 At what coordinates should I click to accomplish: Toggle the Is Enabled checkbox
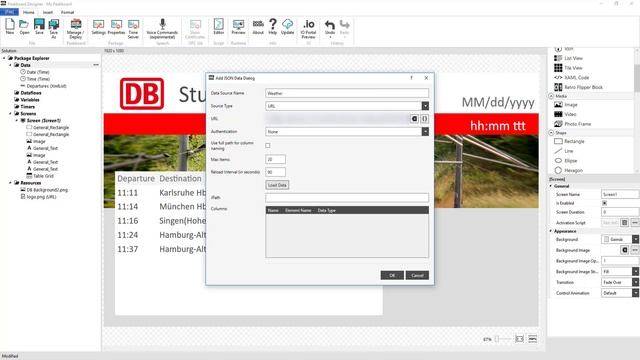coord(604,203)
